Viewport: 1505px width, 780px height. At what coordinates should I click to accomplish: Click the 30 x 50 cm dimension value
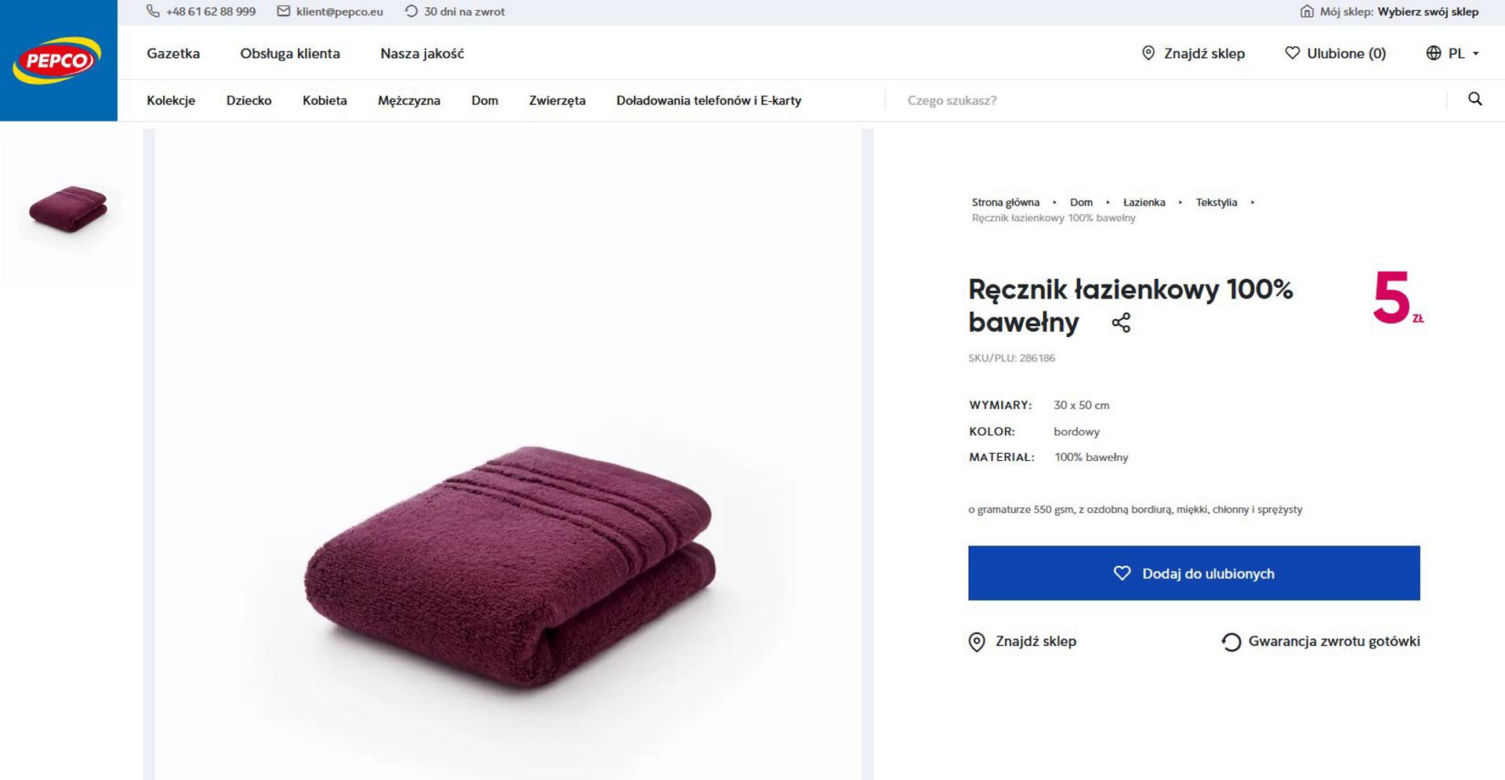point(1082,405)
